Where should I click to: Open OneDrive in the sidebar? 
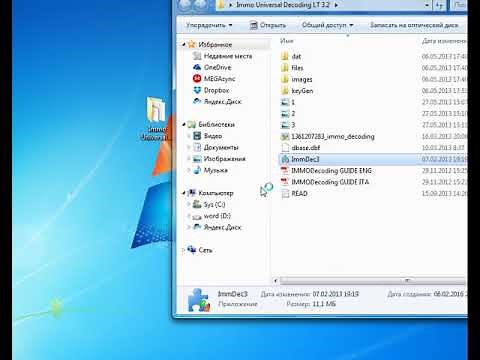(x=217, y=67)
